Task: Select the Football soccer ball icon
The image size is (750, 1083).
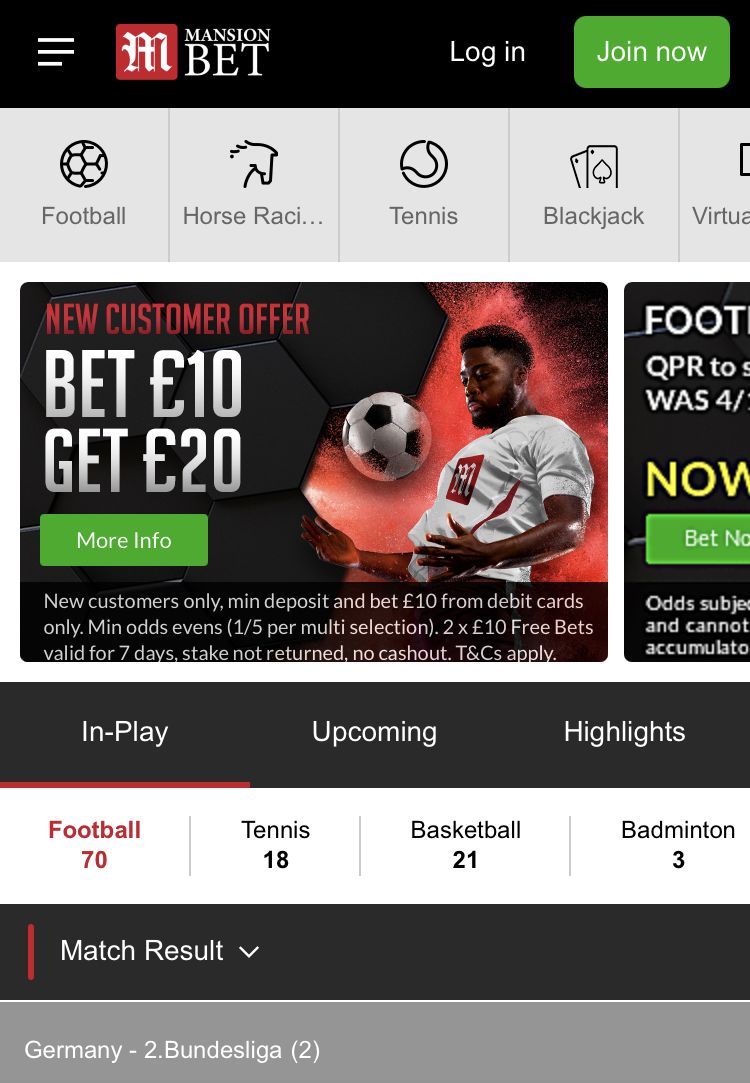Action: point(84,164)
